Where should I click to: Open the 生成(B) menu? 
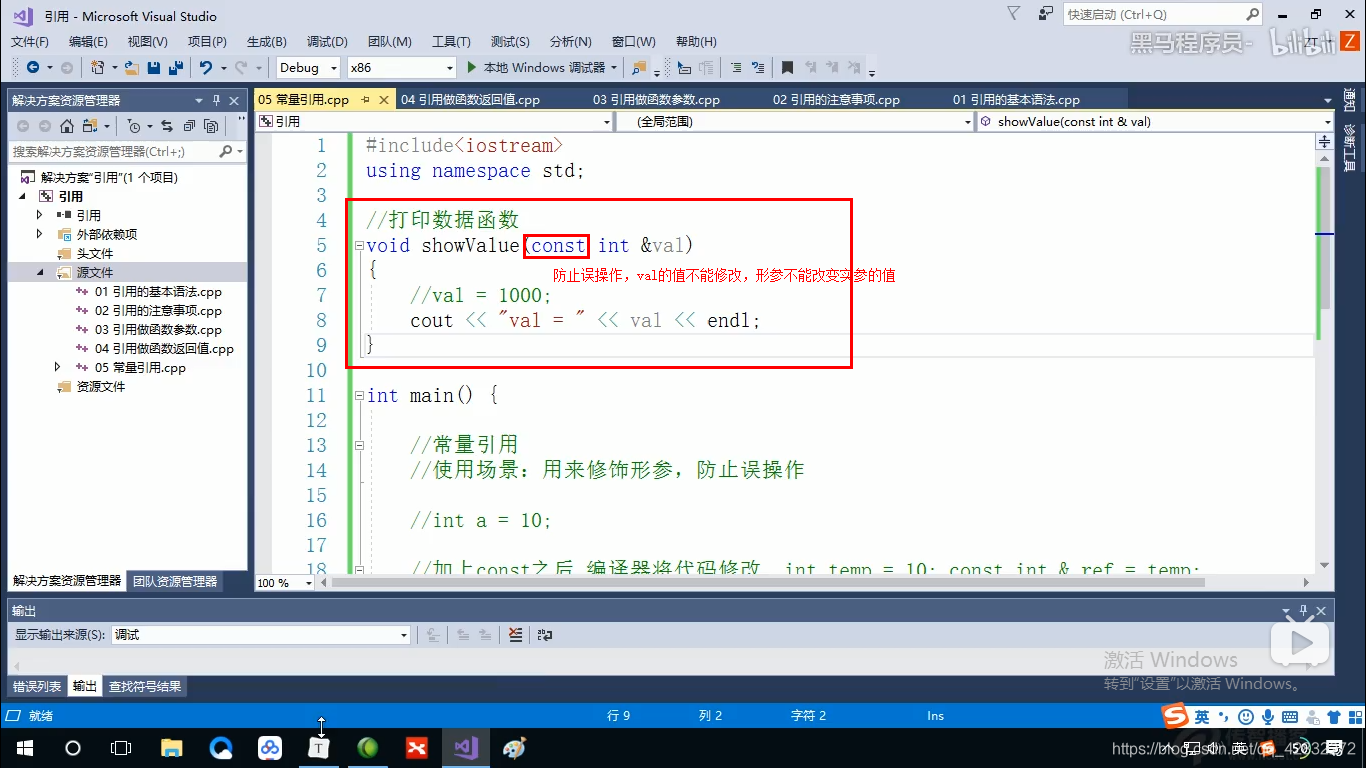(x=266, y=41)
